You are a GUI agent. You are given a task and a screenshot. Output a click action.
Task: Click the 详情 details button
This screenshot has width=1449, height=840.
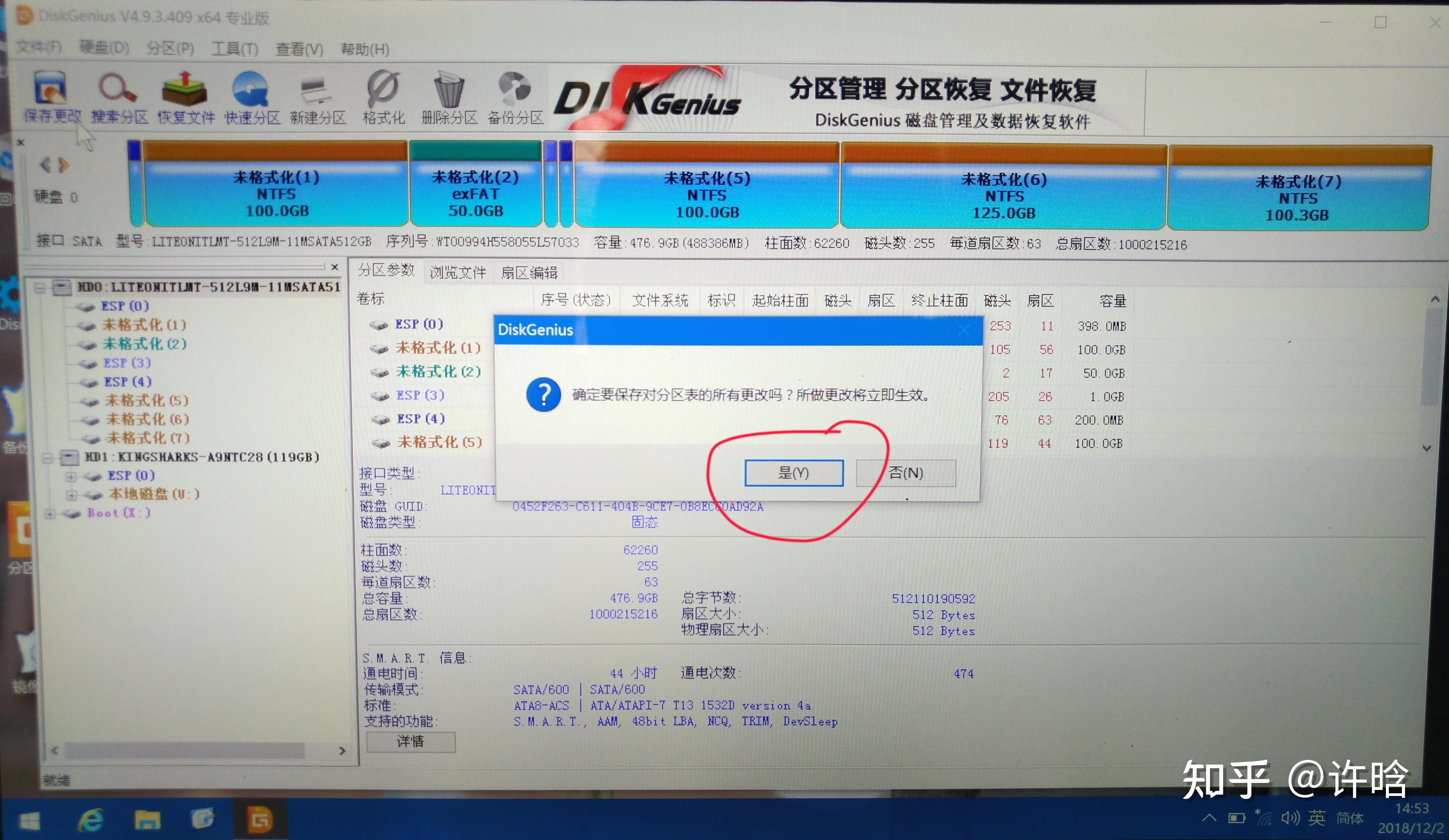(411, 742)
